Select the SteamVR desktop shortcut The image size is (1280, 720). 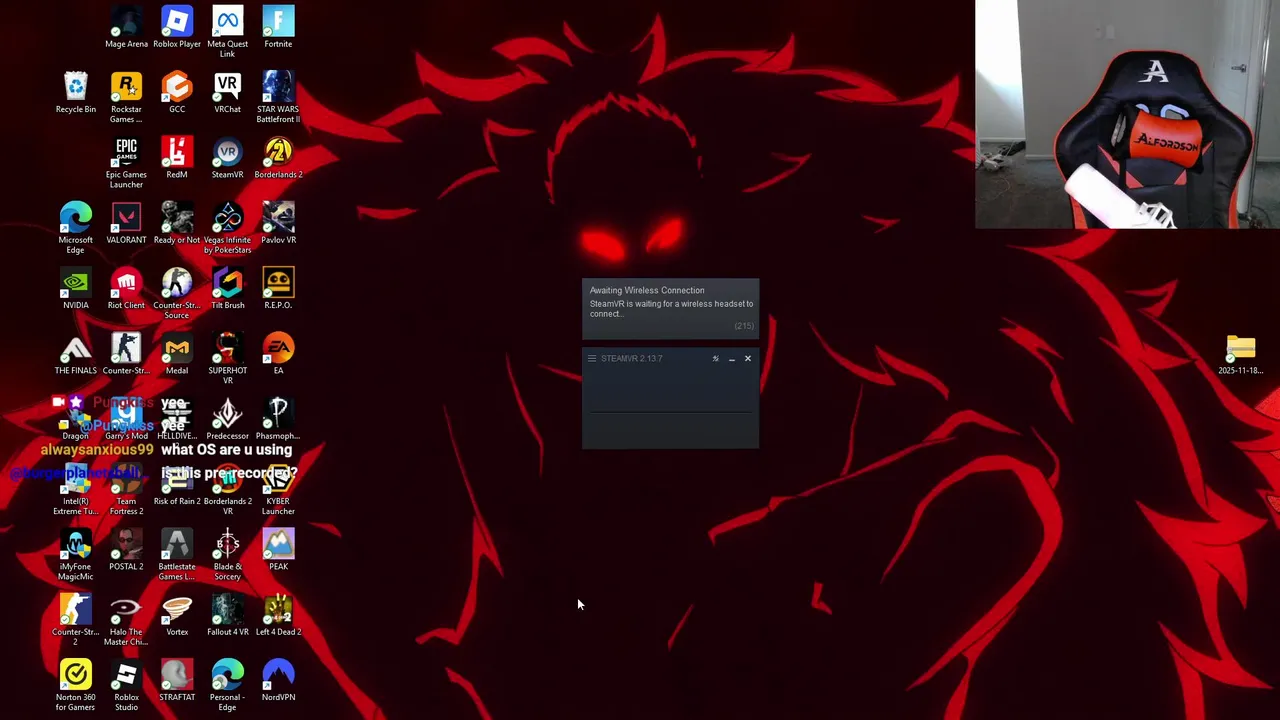pos(227,158)
